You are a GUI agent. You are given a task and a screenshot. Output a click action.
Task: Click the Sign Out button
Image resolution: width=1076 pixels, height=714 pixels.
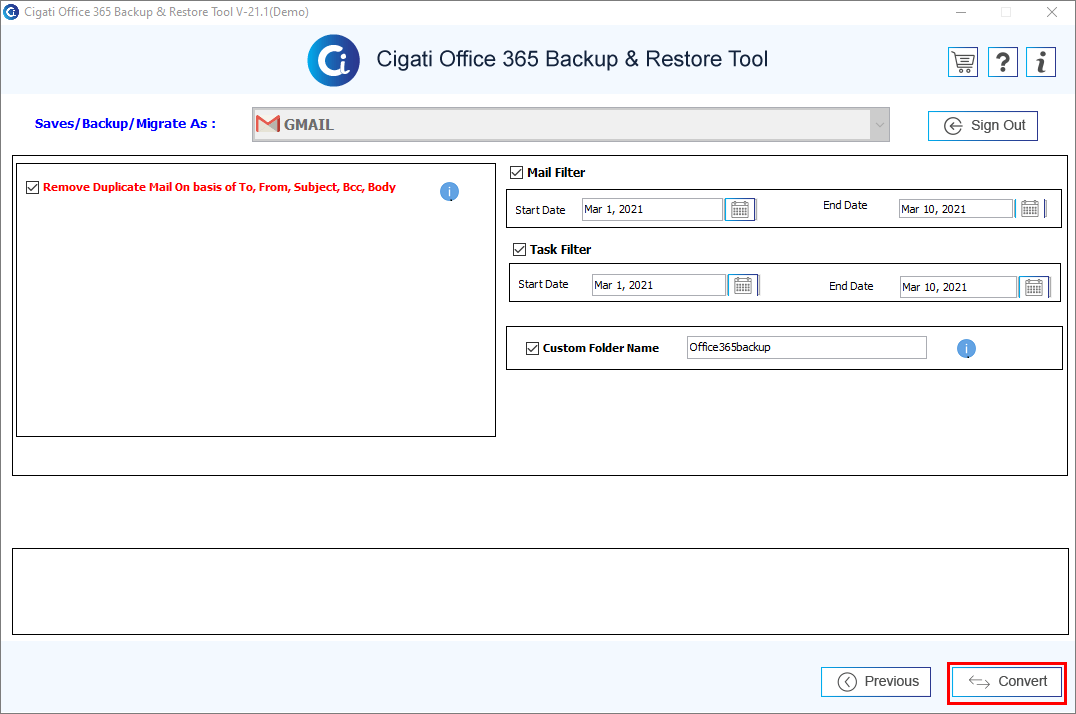(983, 126)
